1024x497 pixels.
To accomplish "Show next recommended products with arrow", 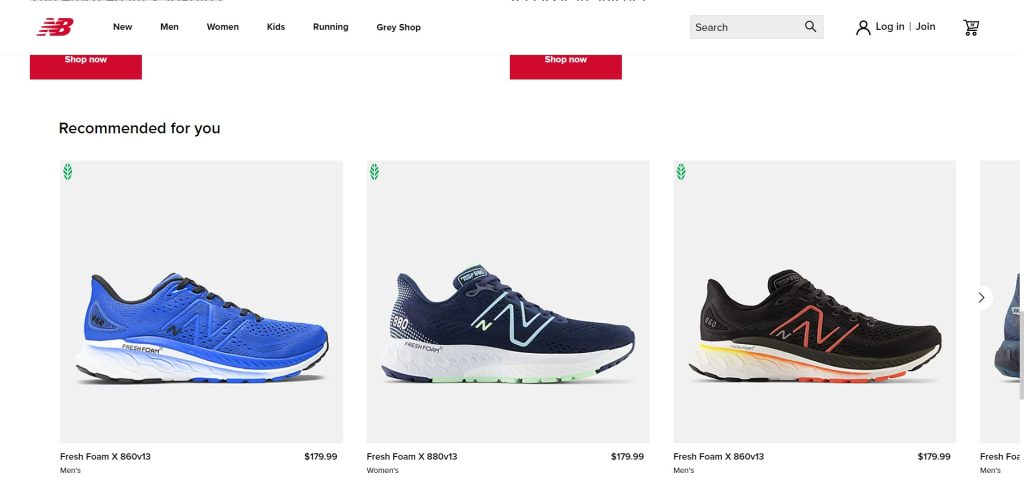I will [981, 297].
